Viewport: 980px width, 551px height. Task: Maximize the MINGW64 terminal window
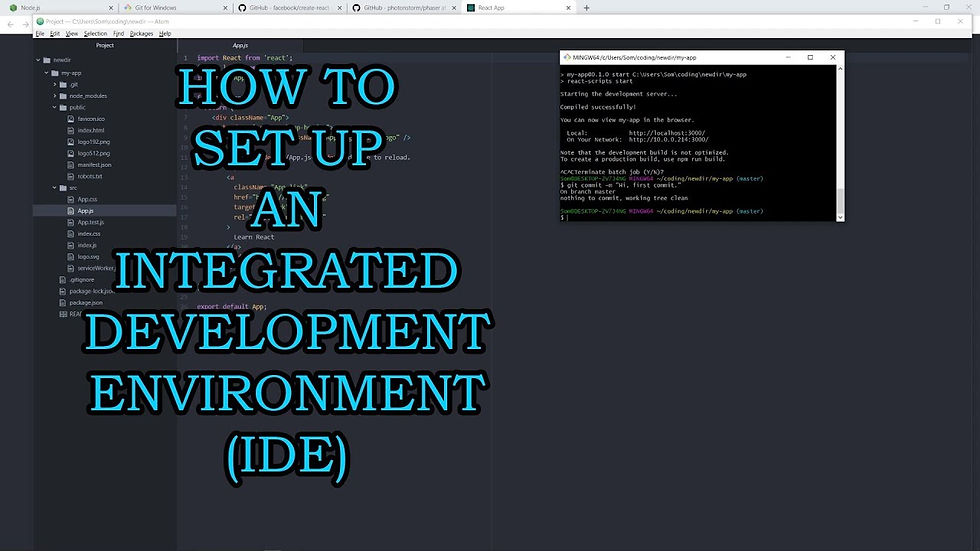(x=811, y=57)
